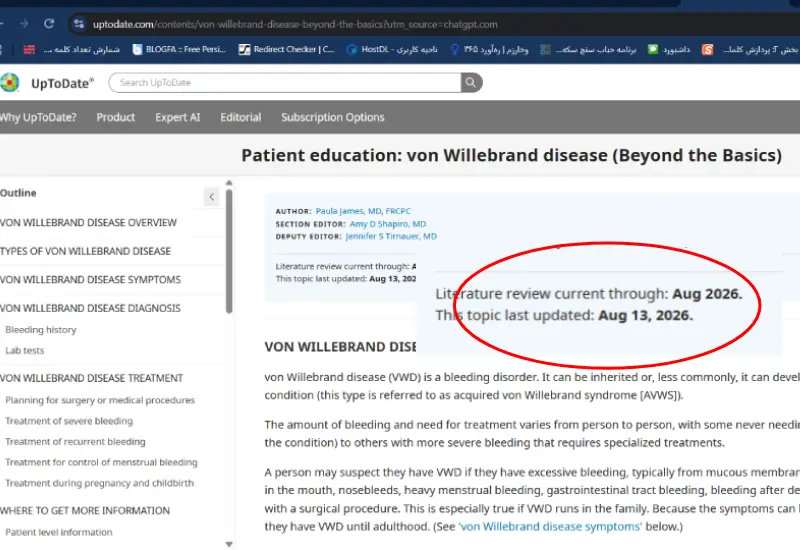Image resolution: width=800 pixels, height=550 pixels.
Task: Click the outline scrollbar thumb
Action: [x=229, y=251]
